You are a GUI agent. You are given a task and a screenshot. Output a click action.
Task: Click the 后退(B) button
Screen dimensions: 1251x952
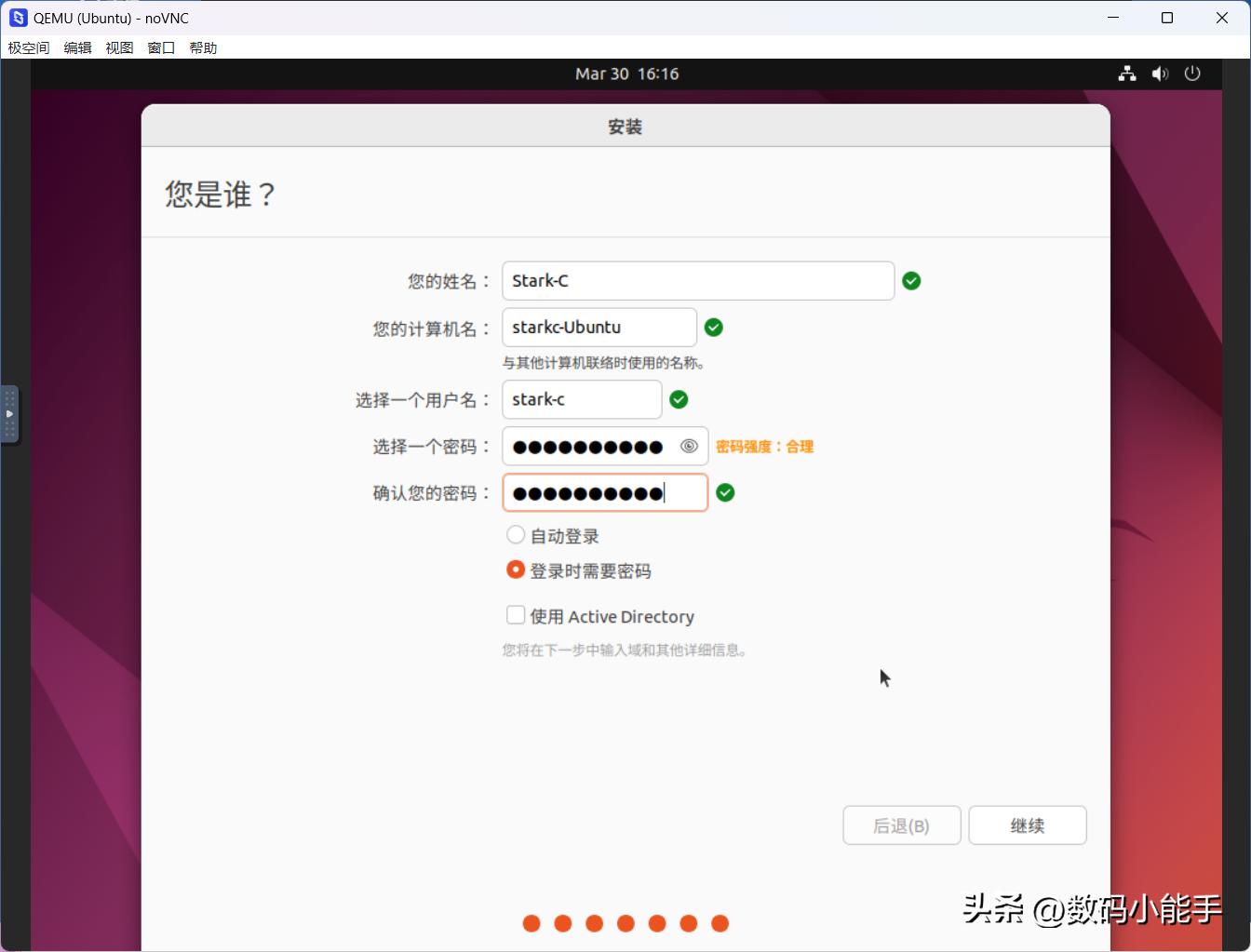tap(902, 825)
